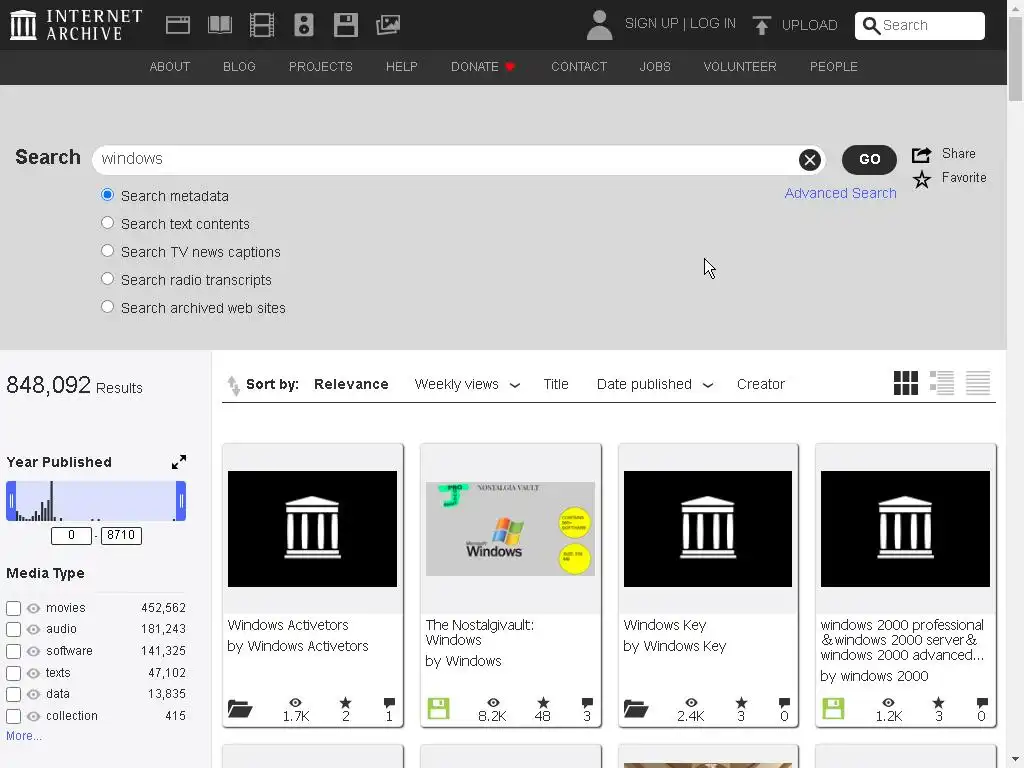Screen dimensions: 1024x768
Task: Show More media type options
Action: click(x=24, y=736)
